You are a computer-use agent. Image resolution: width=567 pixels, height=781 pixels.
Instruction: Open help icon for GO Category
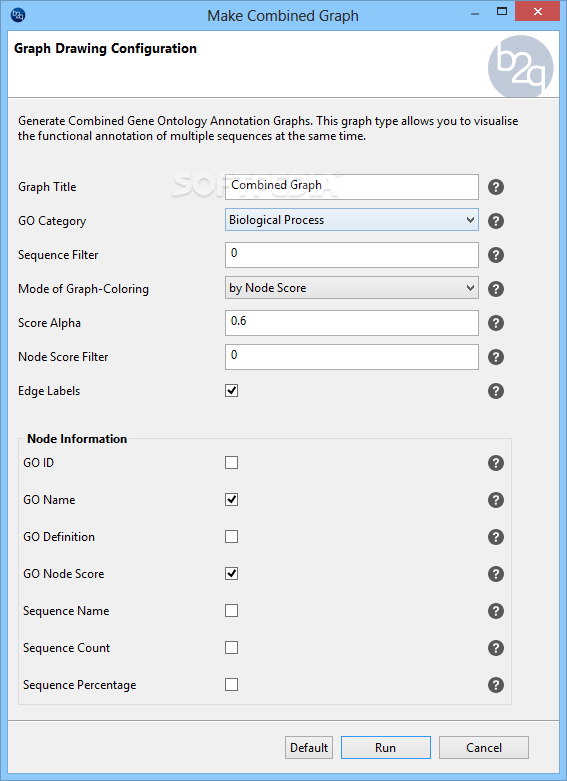point(496,221)
